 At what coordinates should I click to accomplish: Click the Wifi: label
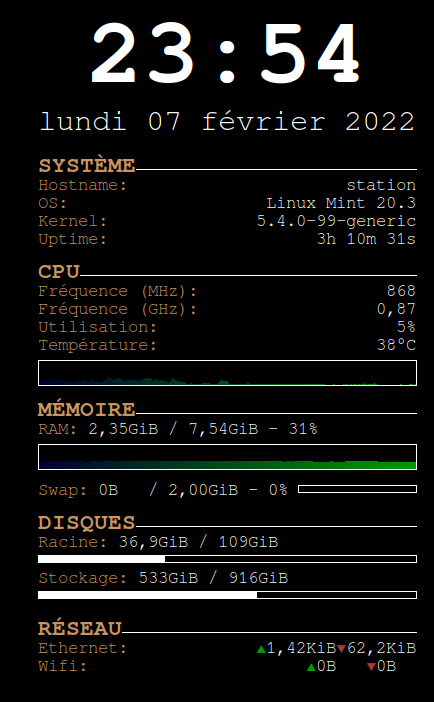63,667
